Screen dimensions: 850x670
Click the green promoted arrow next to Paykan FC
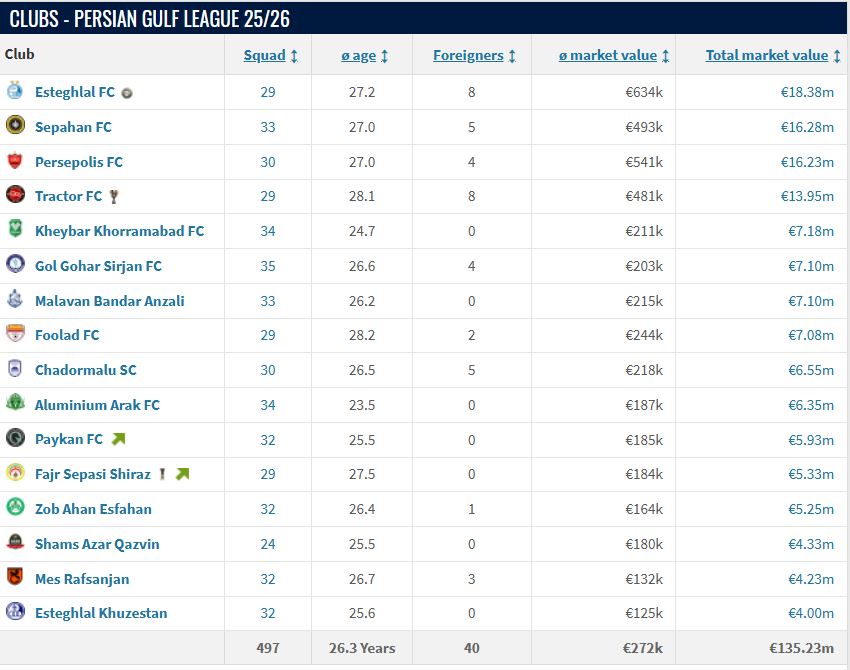(x=119, y=439)
